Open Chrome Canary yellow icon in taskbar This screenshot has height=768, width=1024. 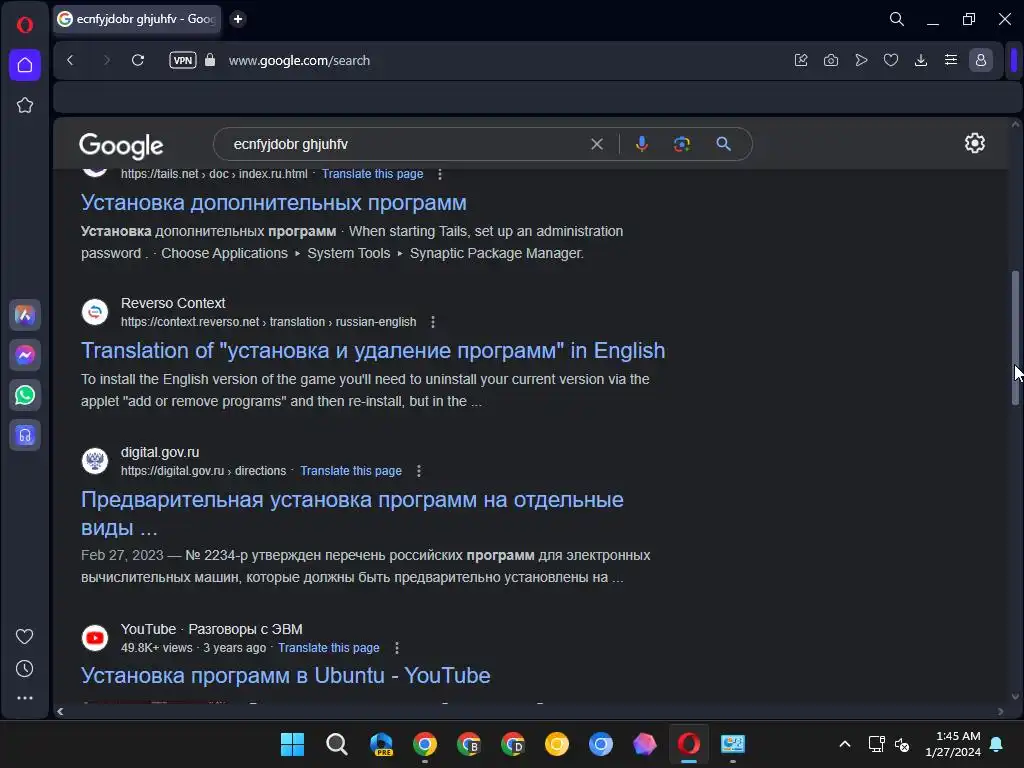556,744
